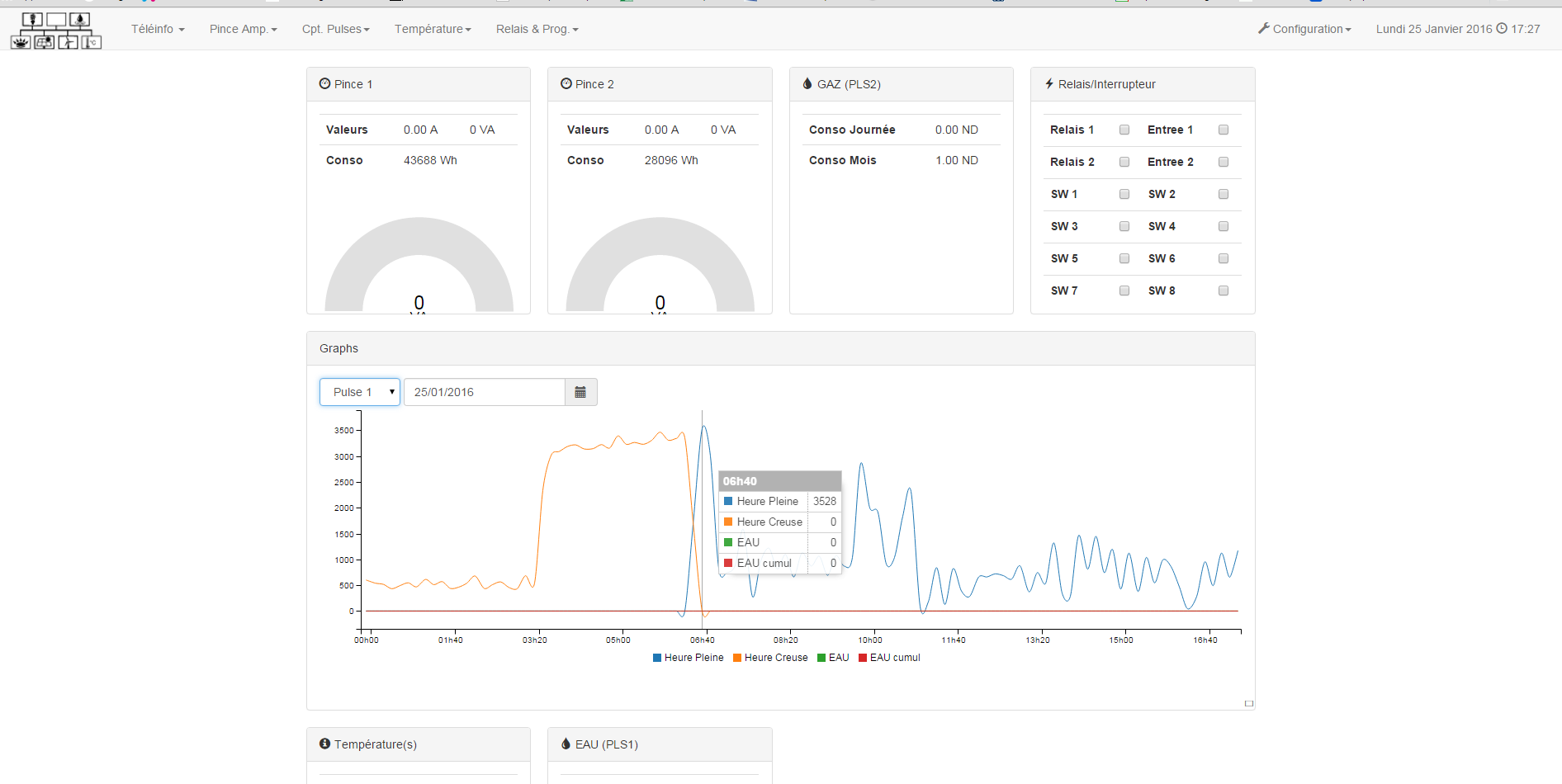The width and height of the screenshot is (1562, 784).
Task: Click the lightning bolt Relais/Interrupteur icon
Action: coord(1049,84)
